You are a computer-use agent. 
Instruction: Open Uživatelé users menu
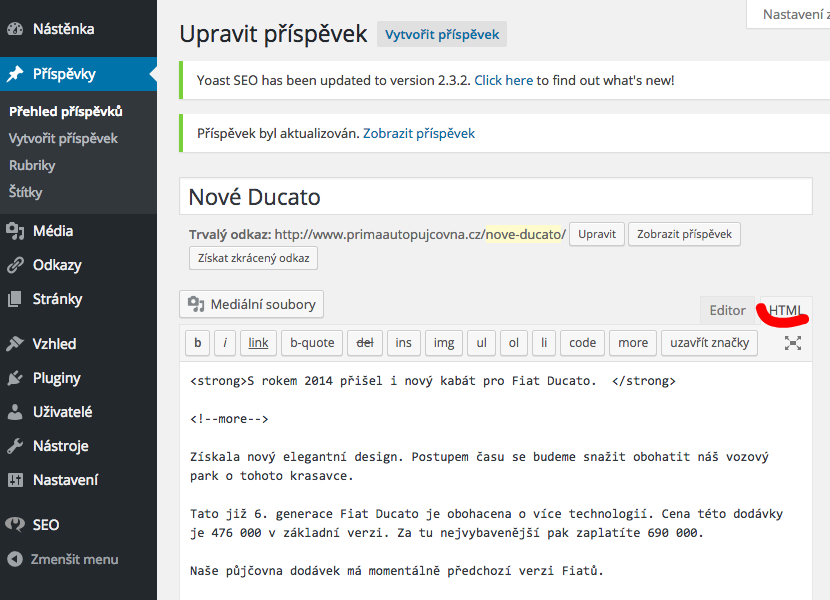tap(78, 412)
